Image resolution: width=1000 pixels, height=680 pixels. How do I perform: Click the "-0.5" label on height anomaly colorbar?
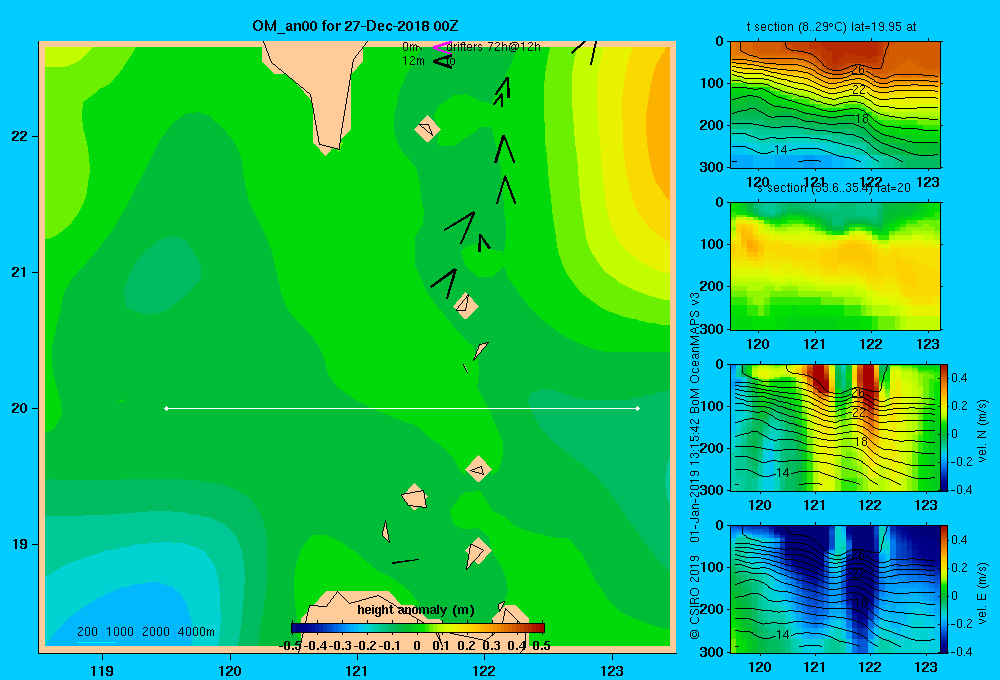pyautogui.click(x=290, y=646)
